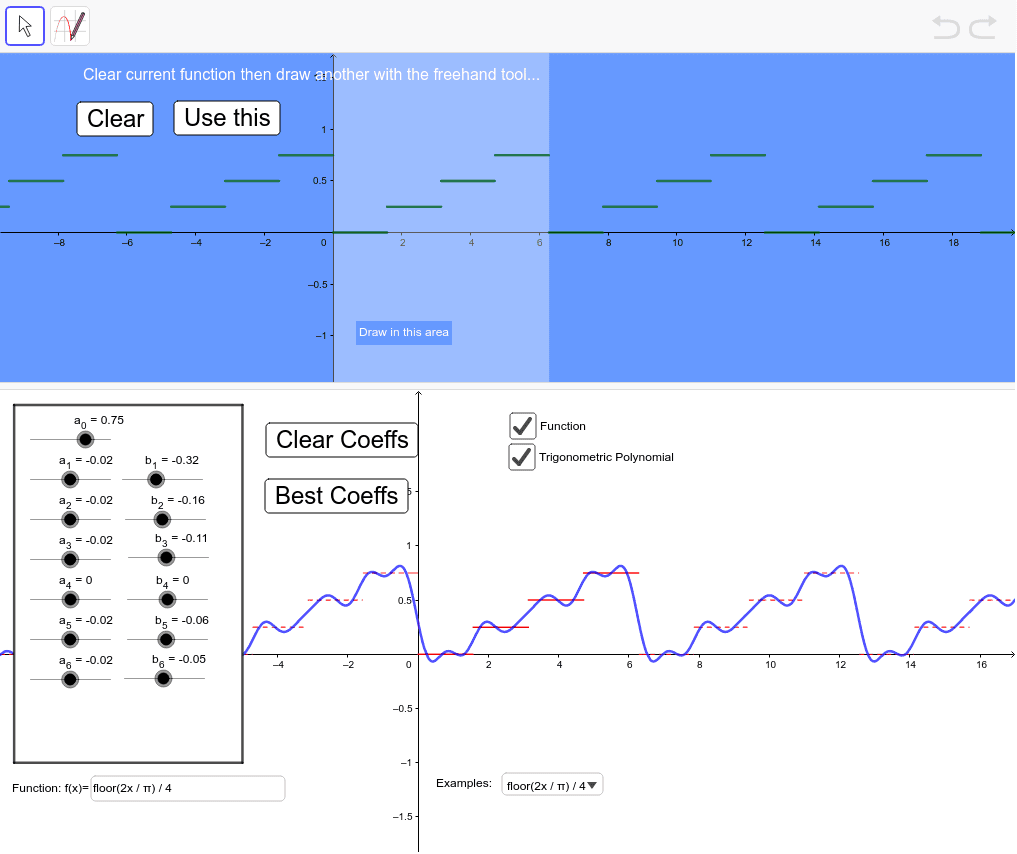Click the b4 slider handle
The height and width of the screenshot is (854, 1017).
(167, 599)
